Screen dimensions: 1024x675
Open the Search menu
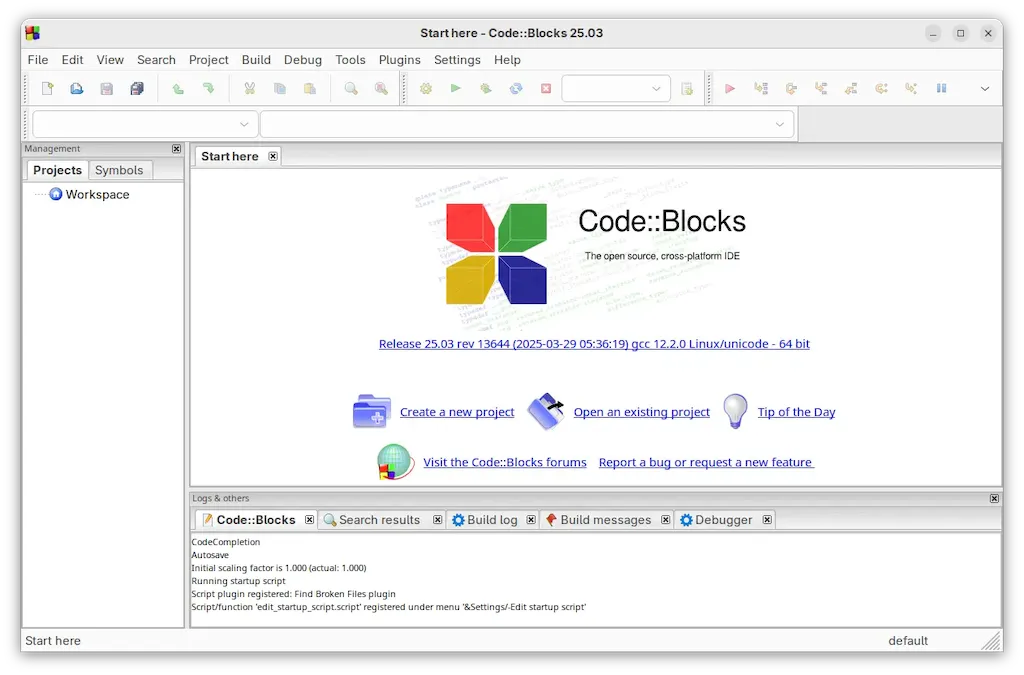[x=156, y=60]
